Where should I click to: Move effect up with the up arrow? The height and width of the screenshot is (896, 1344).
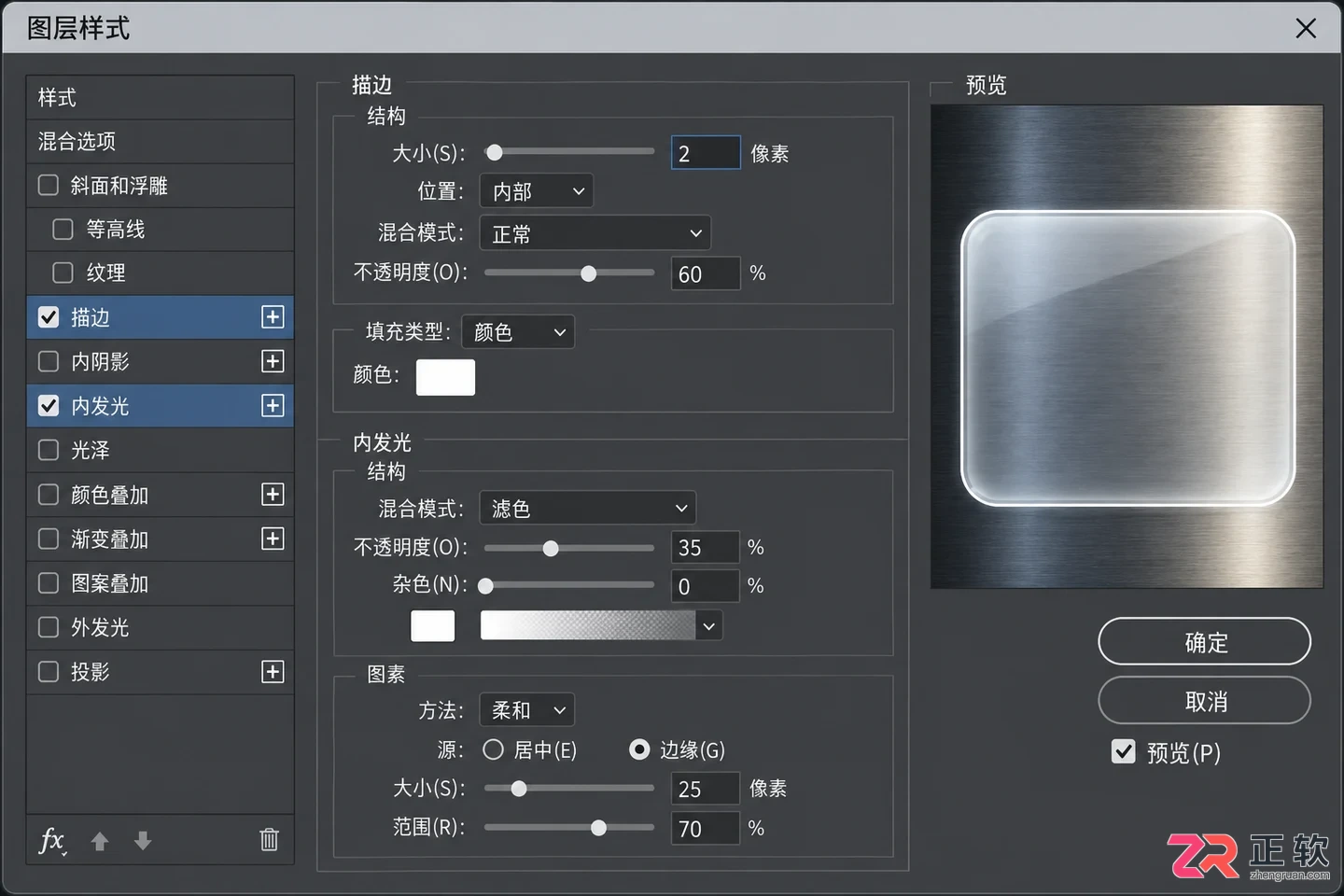100,841
